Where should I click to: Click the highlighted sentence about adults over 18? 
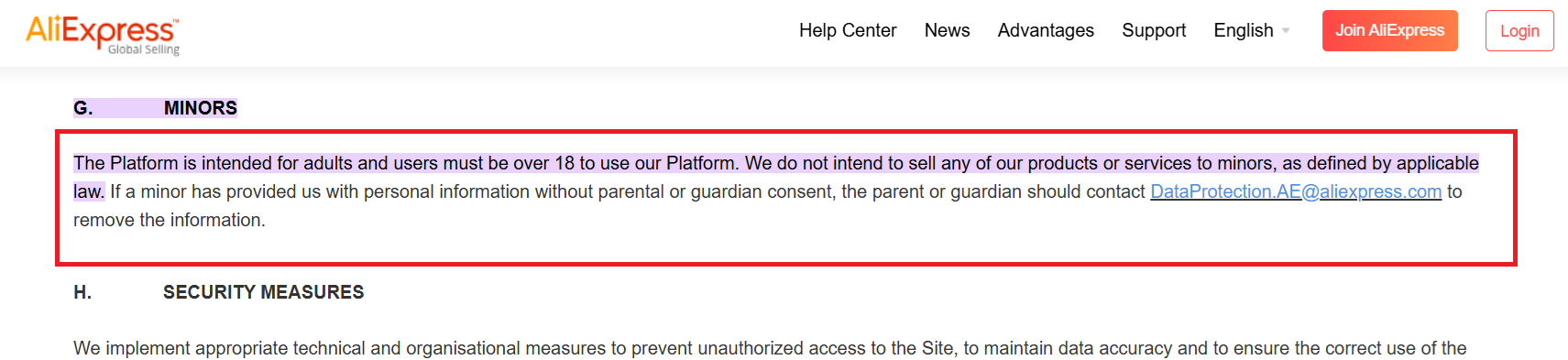[406, 163]
